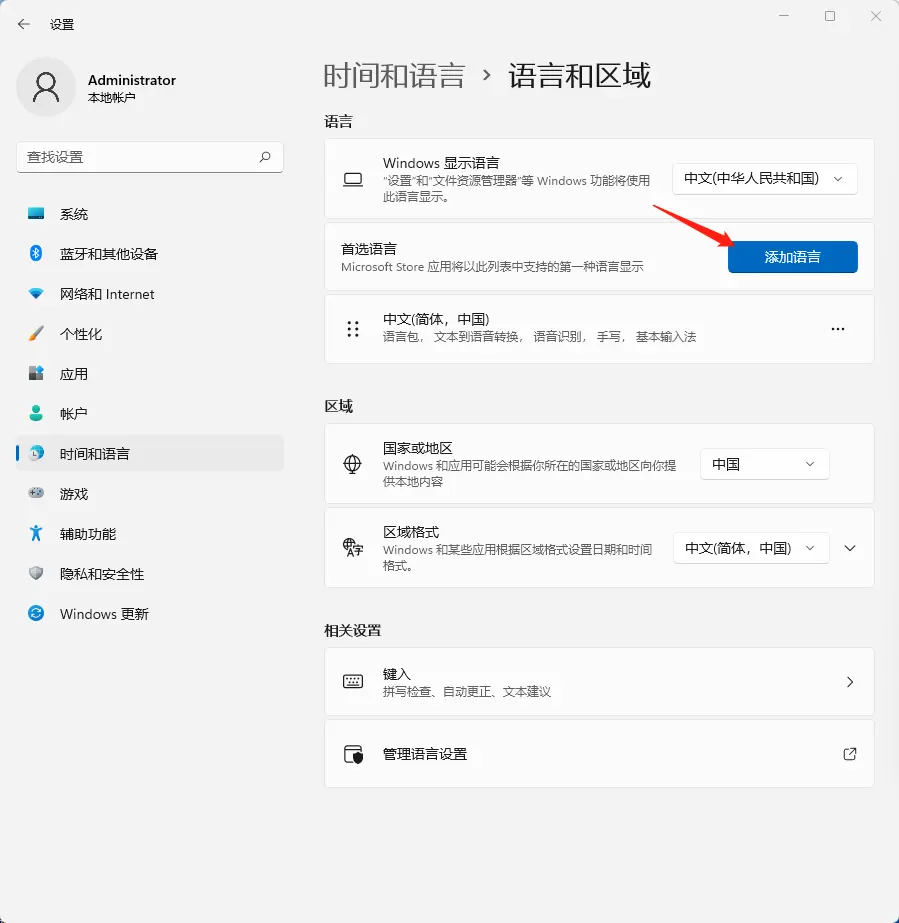Open the 国家或地区 dropdown showing 中国
899x923 pixels.
pyautogui.click(x=764, y=464)
